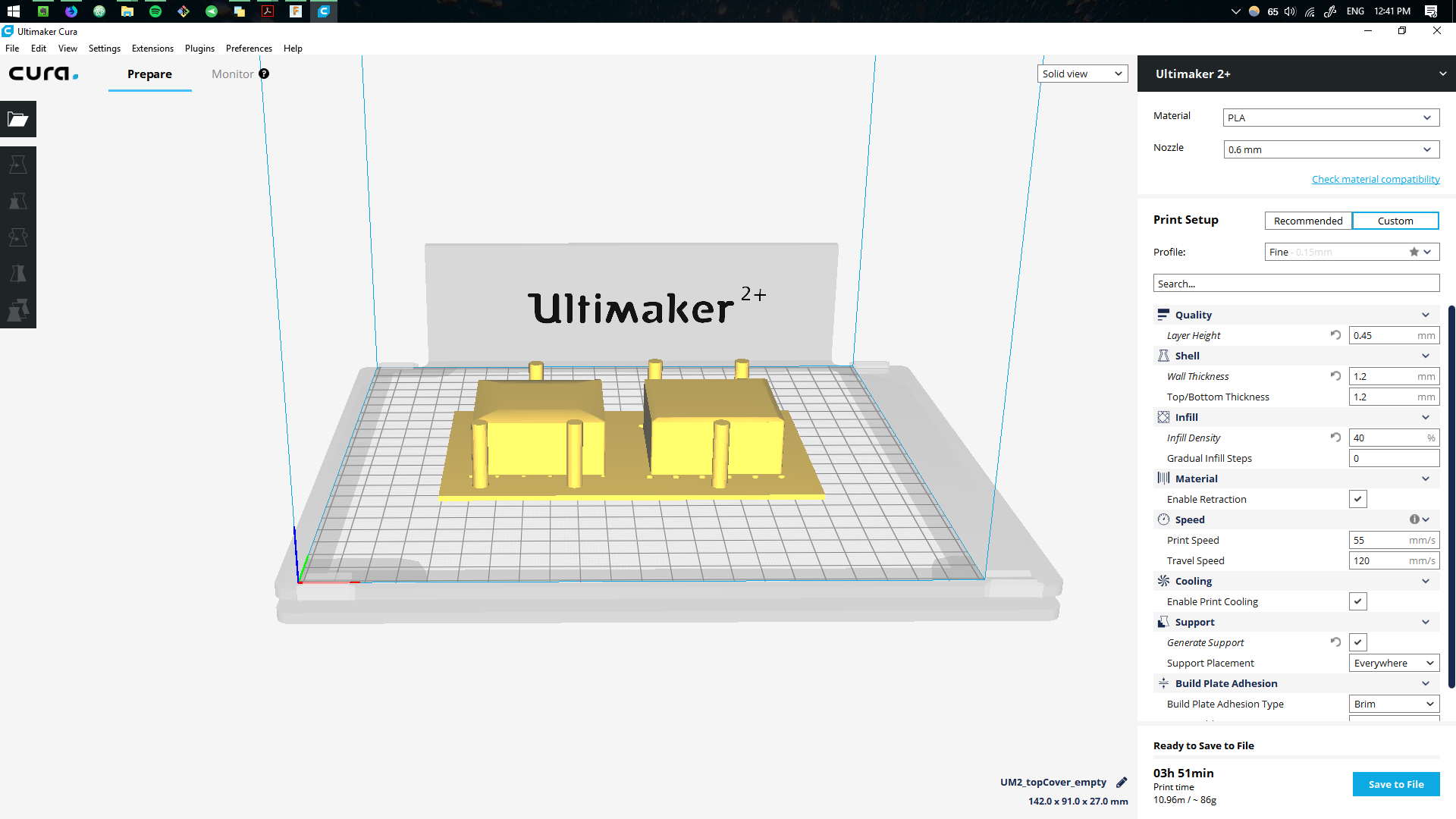Switch Print Setup to Recommended mode

[x=1308, y=221]
